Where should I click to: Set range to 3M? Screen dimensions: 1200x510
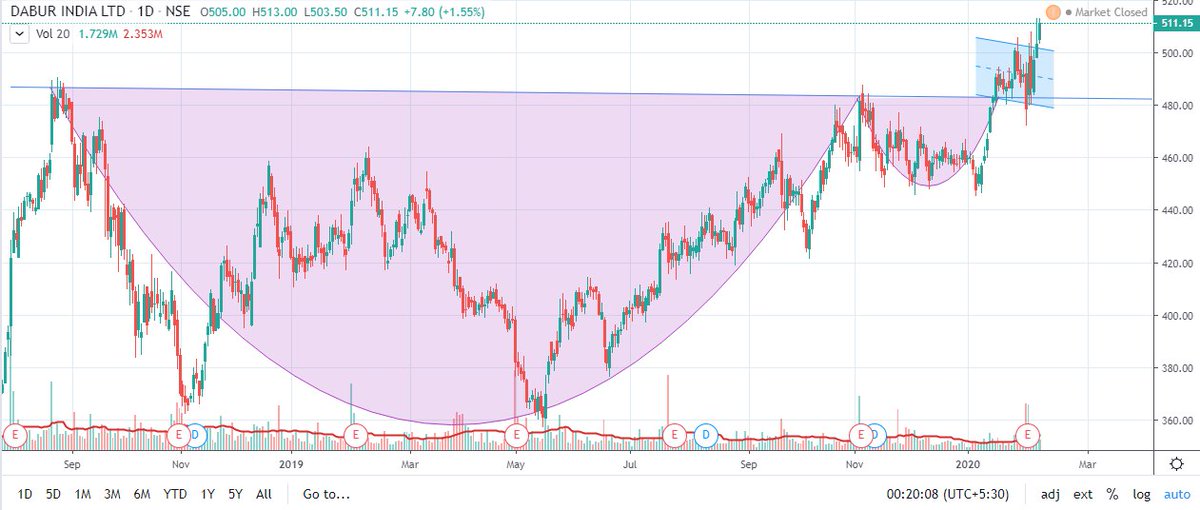click(113, 494)
